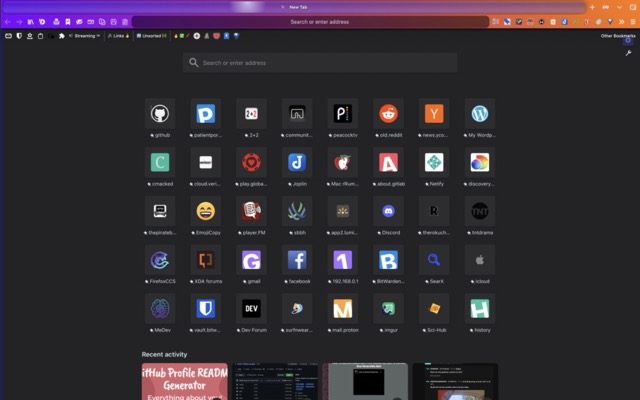Go back with the back arrow
640x400 pixels.
click(x=7, y=22)
